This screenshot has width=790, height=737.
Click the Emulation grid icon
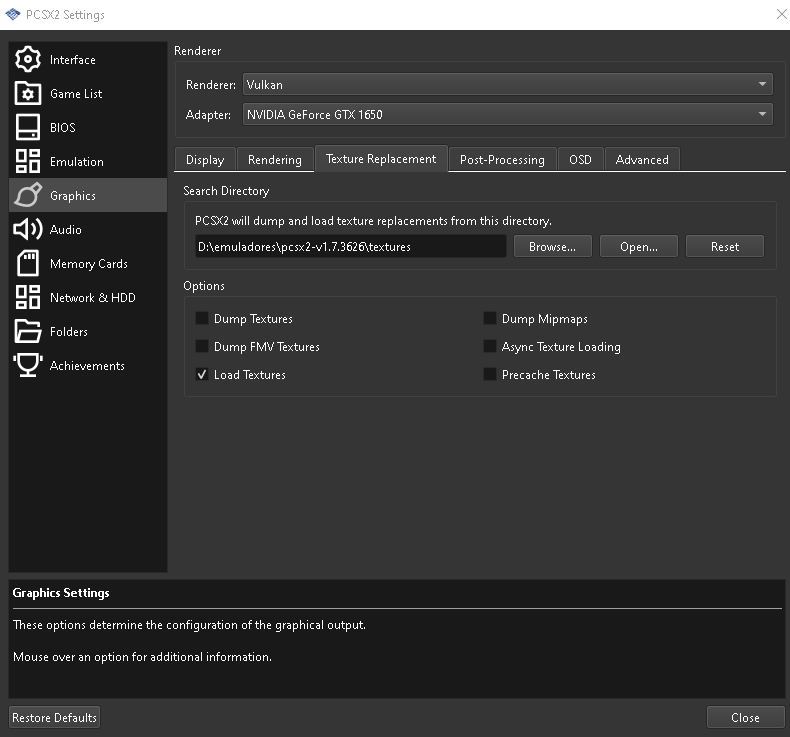(28, 161)
